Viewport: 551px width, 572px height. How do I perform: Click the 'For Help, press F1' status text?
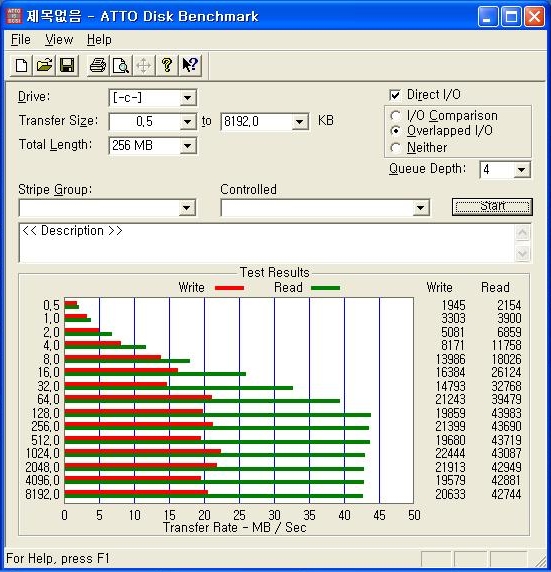[58, 559]
